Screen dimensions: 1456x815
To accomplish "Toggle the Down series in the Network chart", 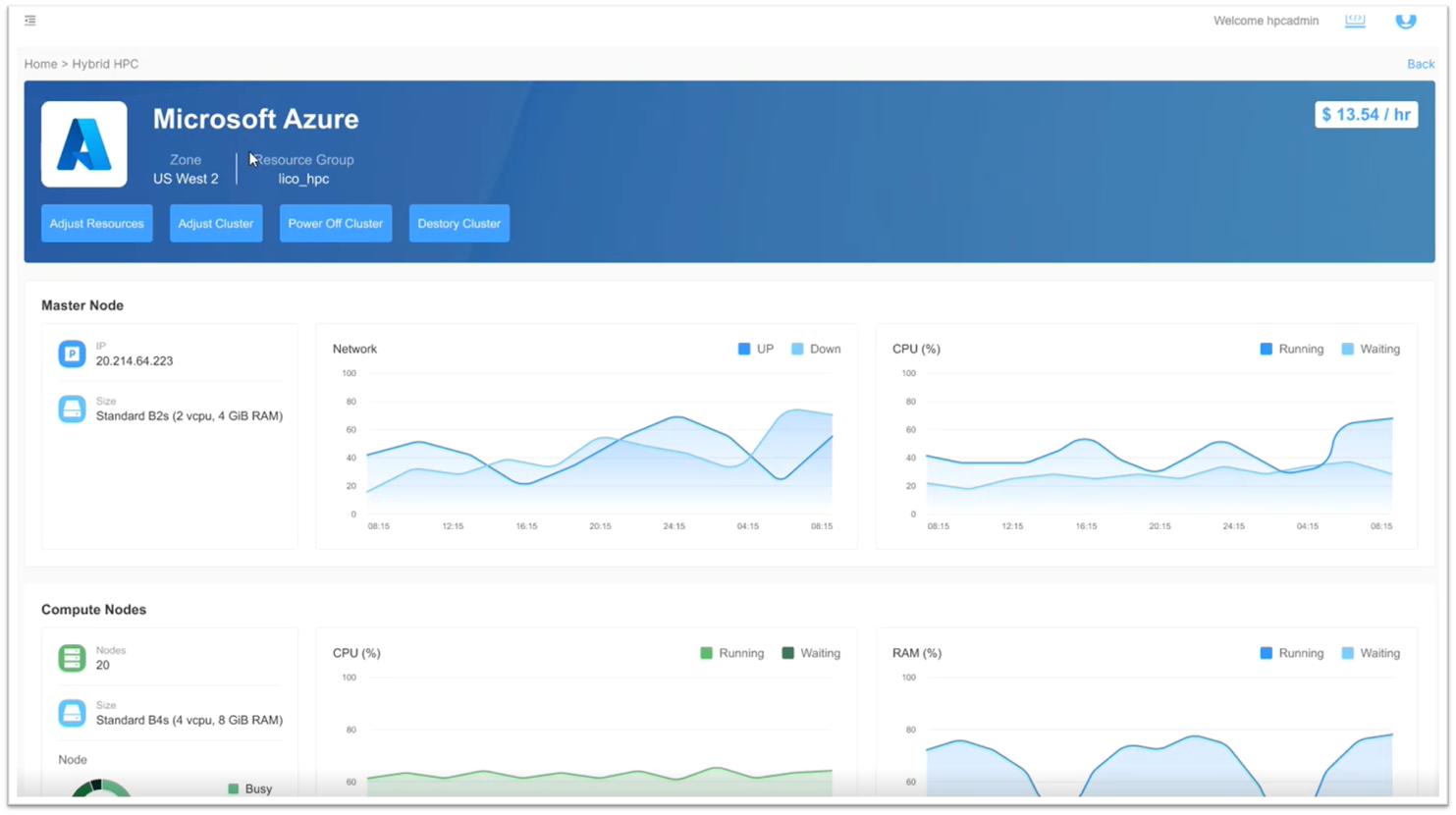I will (x=816, y=349).
